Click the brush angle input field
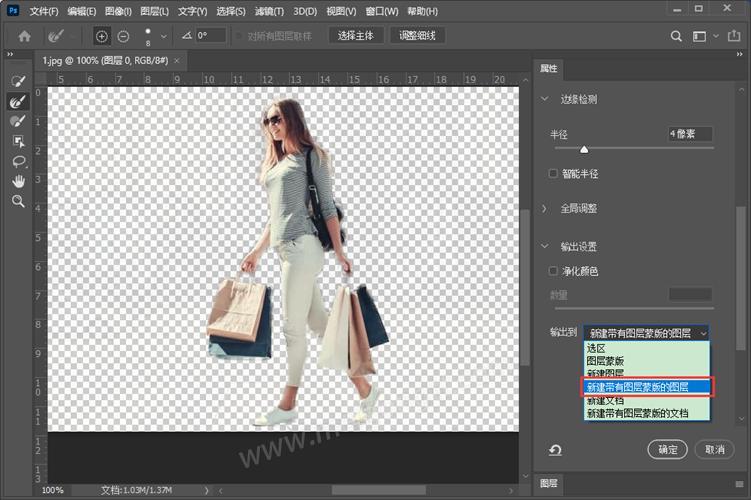This screenshot has width=751, height=500. [210, 35]
